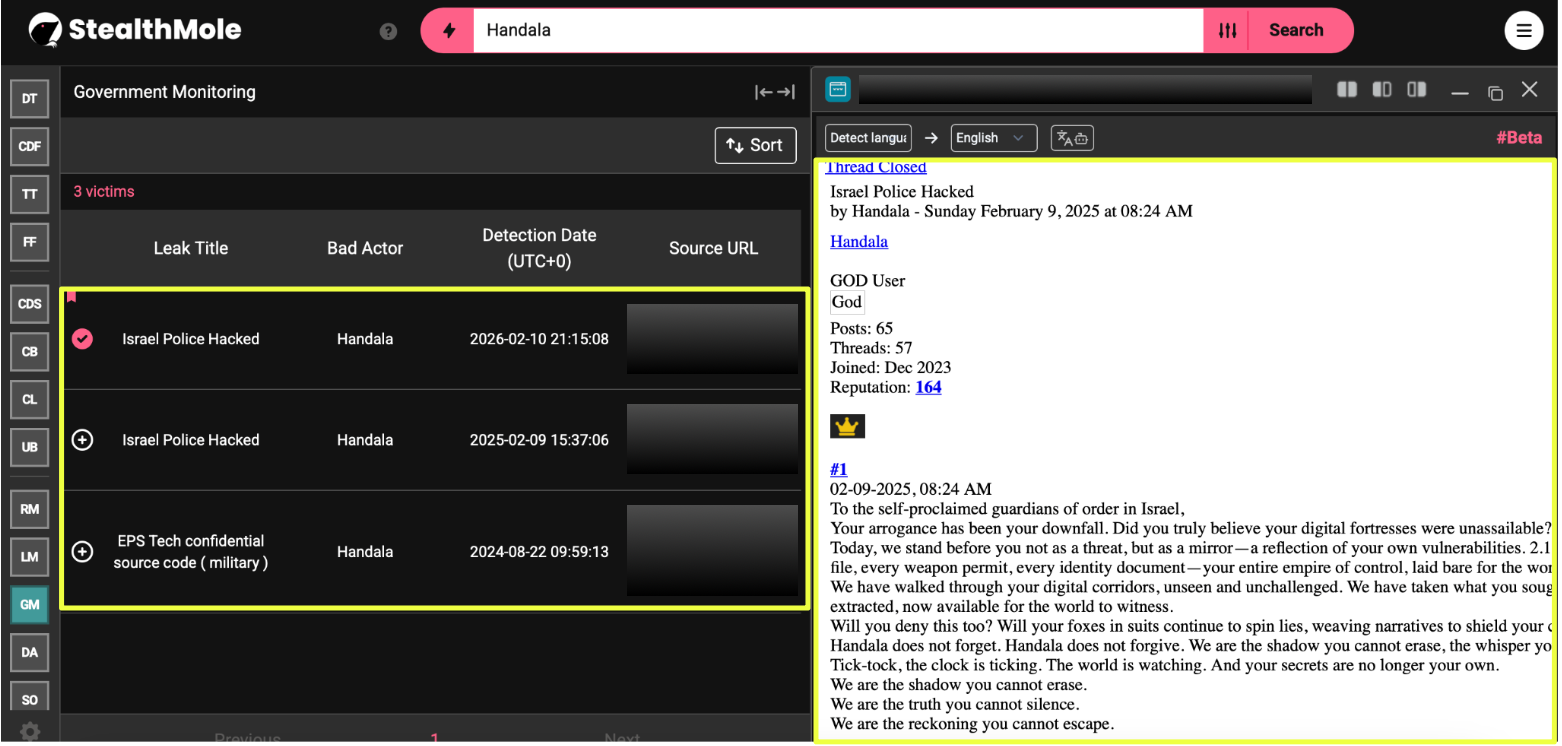Open the Detect language dropdown
This screenshot has height=746, width=1562.
[868, 138]
